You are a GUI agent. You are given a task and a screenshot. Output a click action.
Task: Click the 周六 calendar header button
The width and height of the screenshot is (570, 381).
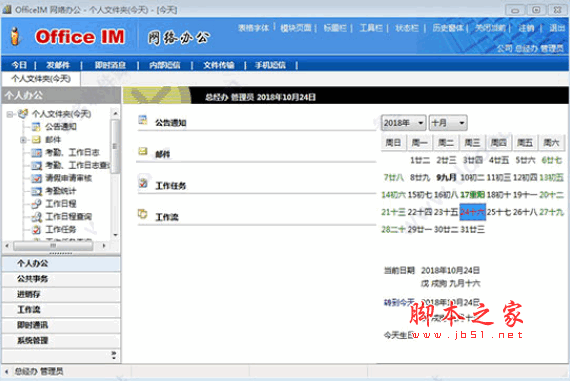[551, 143]
